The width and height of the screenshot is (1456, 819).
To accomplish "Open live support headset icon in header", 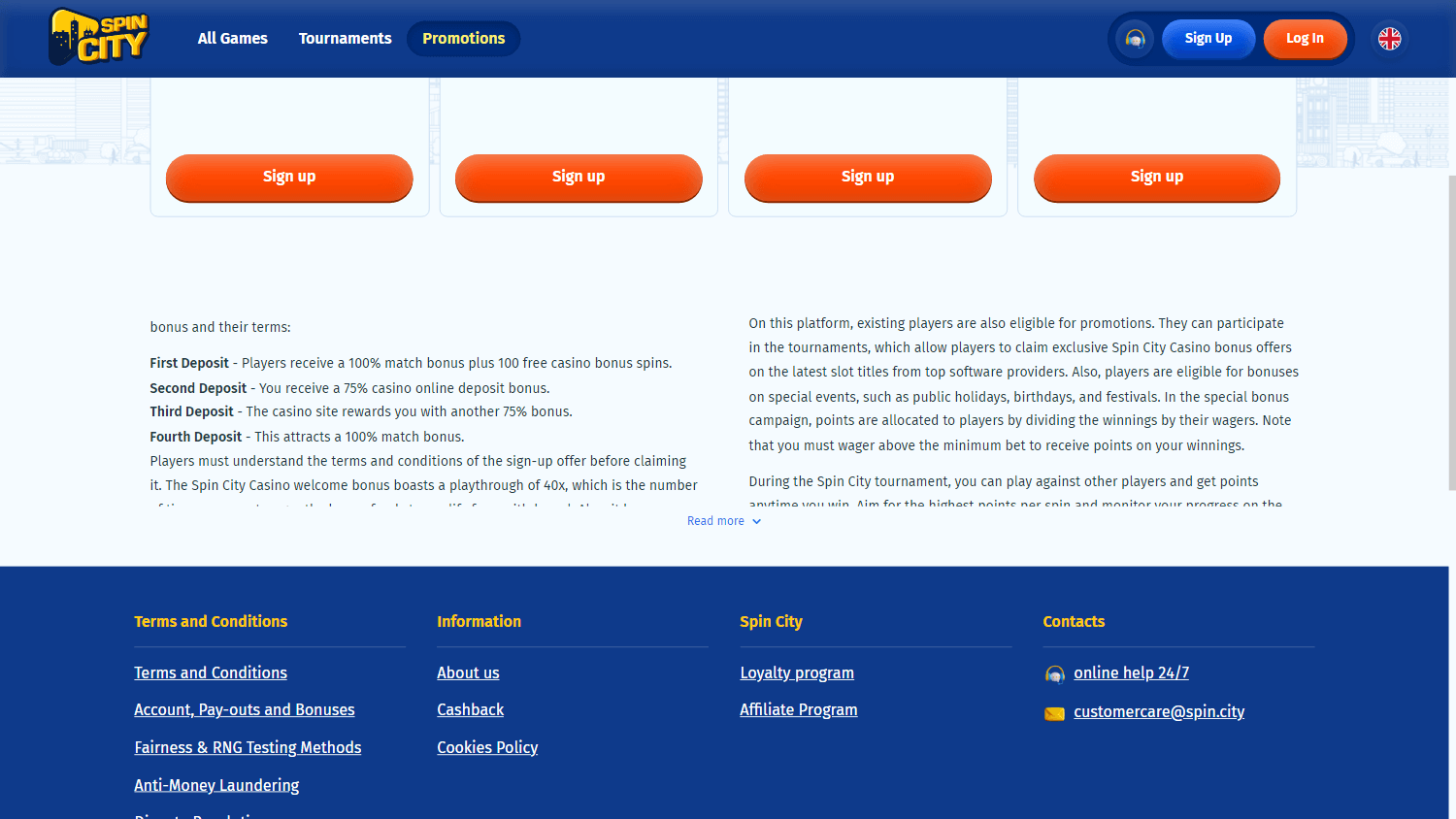I will pyautogui.click(x=1135, y=39).
